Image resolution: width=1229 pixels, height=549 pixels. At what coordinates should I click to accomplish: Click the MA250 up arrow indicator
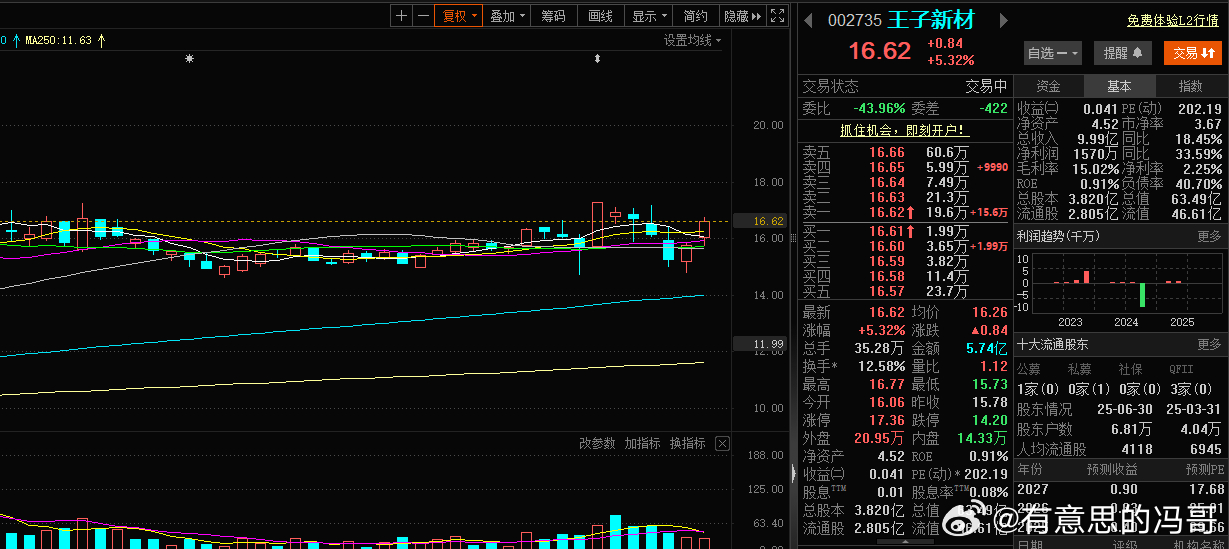tap(102, 40)
